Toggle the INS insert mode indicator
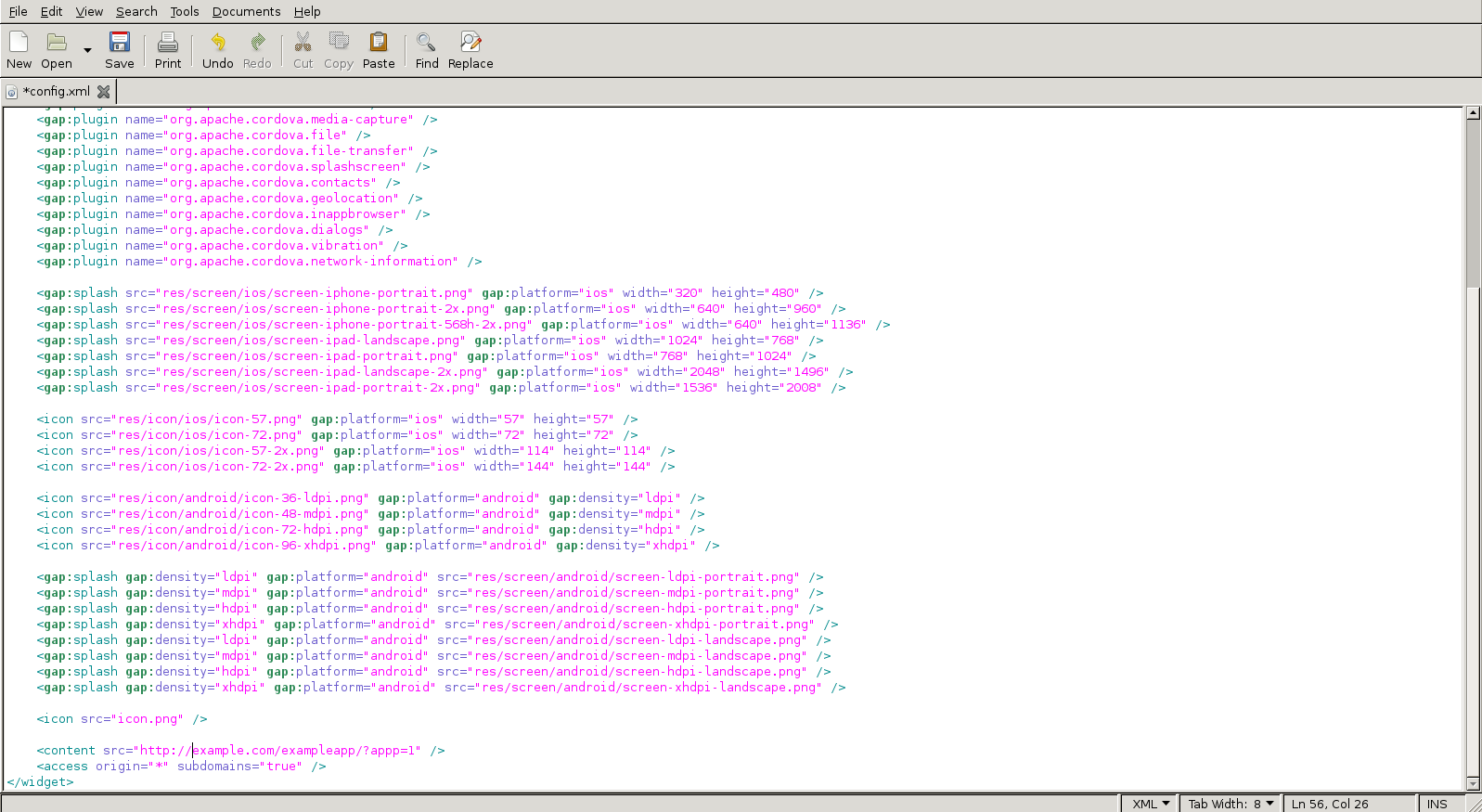This screenshot has height=812, width=1482. coord(1437,804)
